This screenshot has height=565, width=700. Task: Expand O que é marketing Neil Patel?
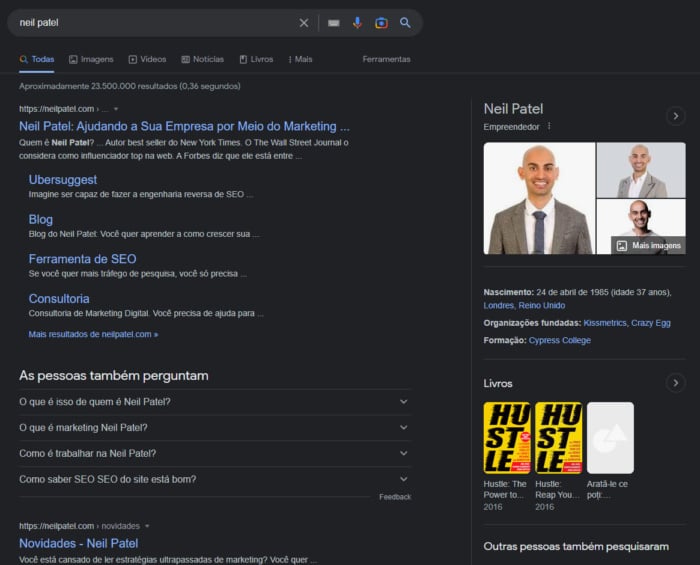click(x=214, y=428)
